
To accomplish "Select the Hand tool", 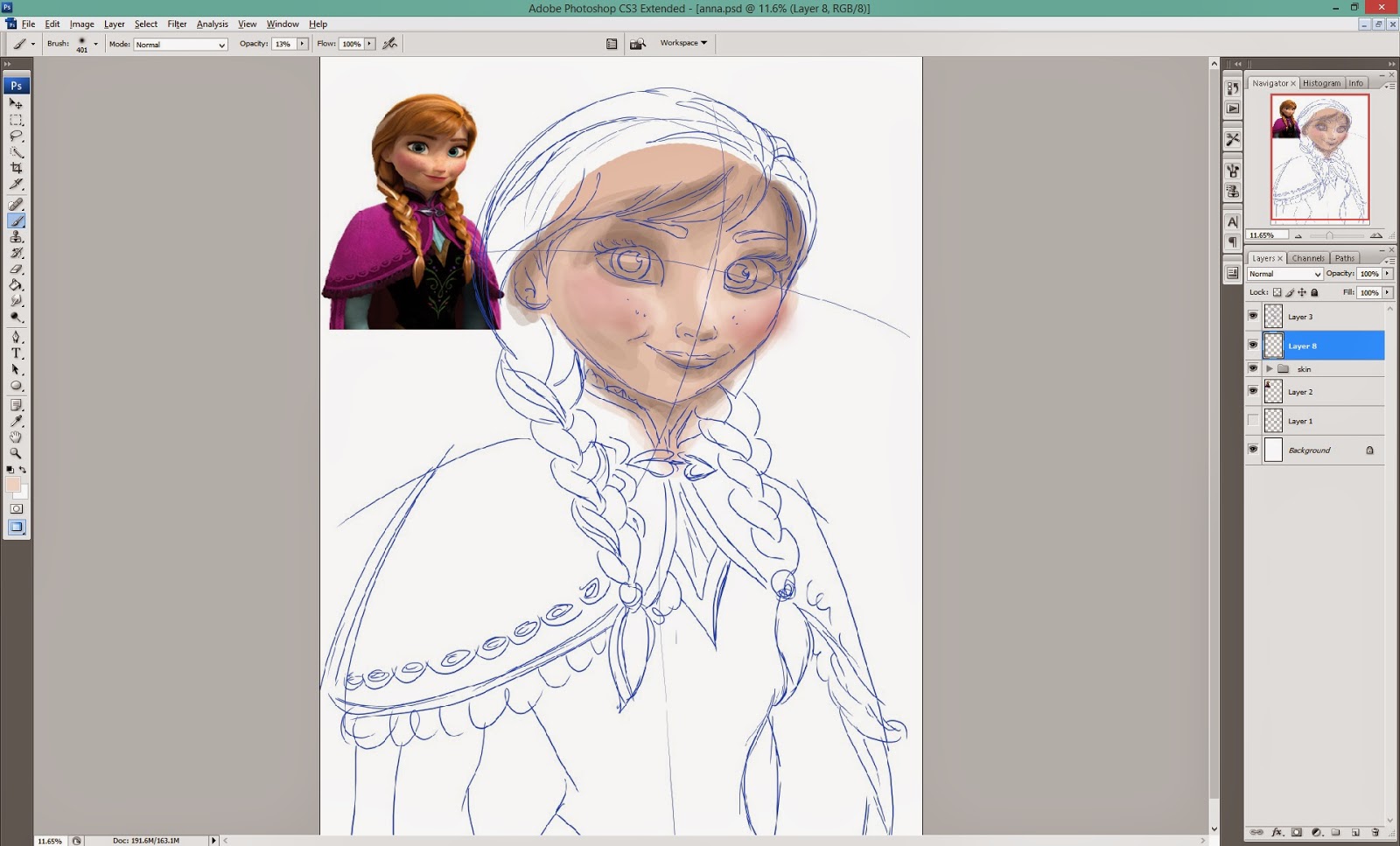I will [x=16, y=437].
